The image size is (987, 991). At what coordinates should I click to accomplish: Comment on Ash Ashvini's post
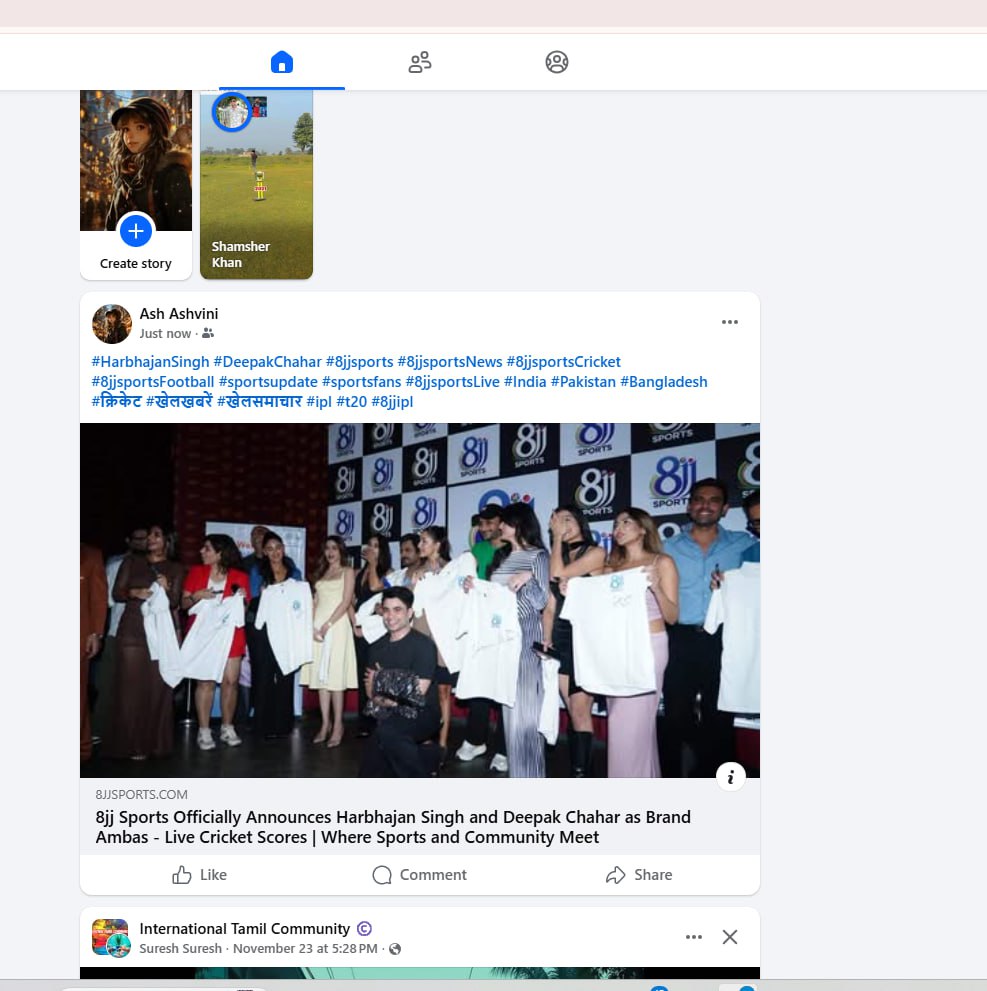[x=420, y=875]
